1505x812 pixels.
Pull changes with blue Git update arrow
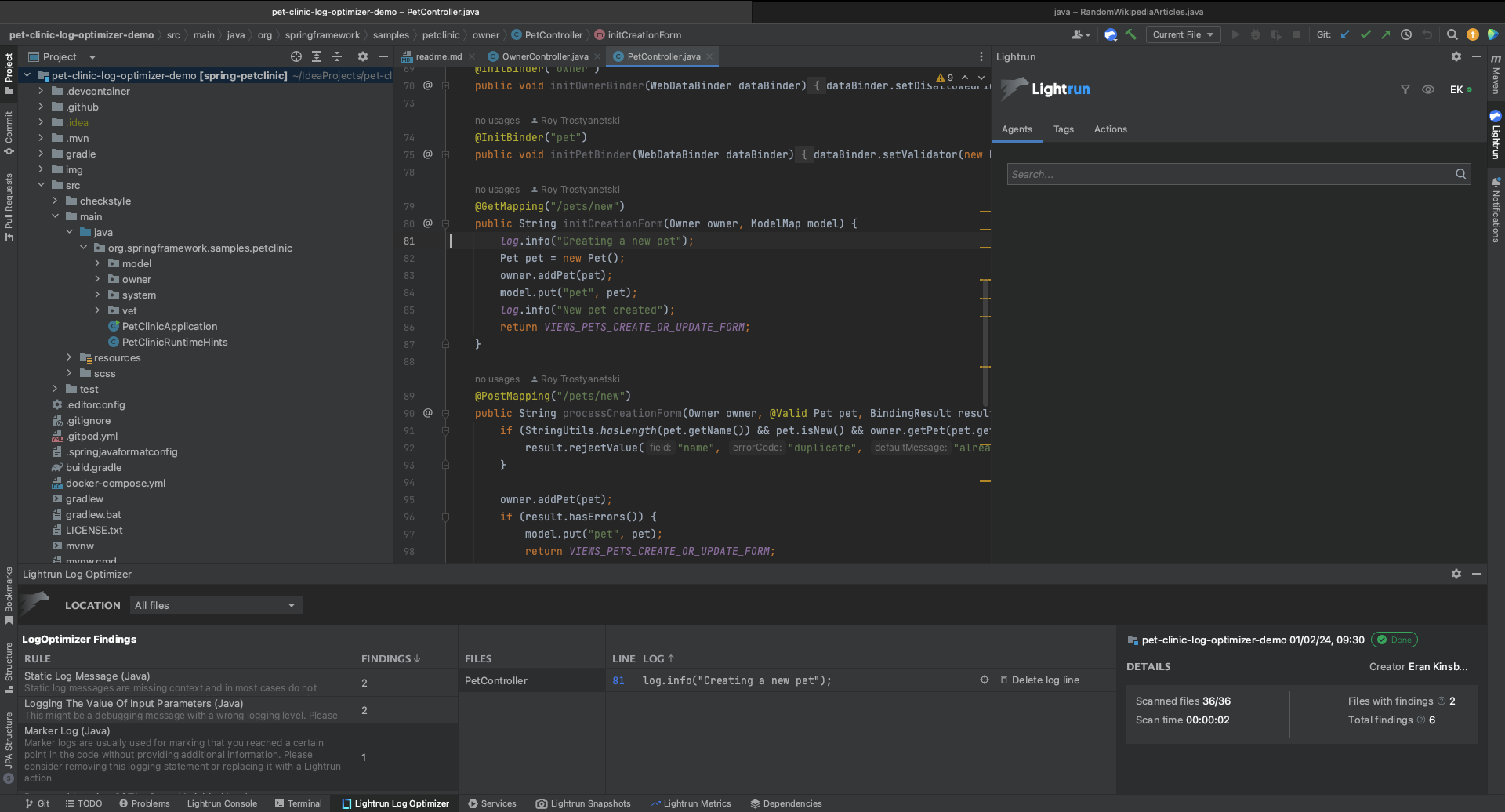point(1345,34)
